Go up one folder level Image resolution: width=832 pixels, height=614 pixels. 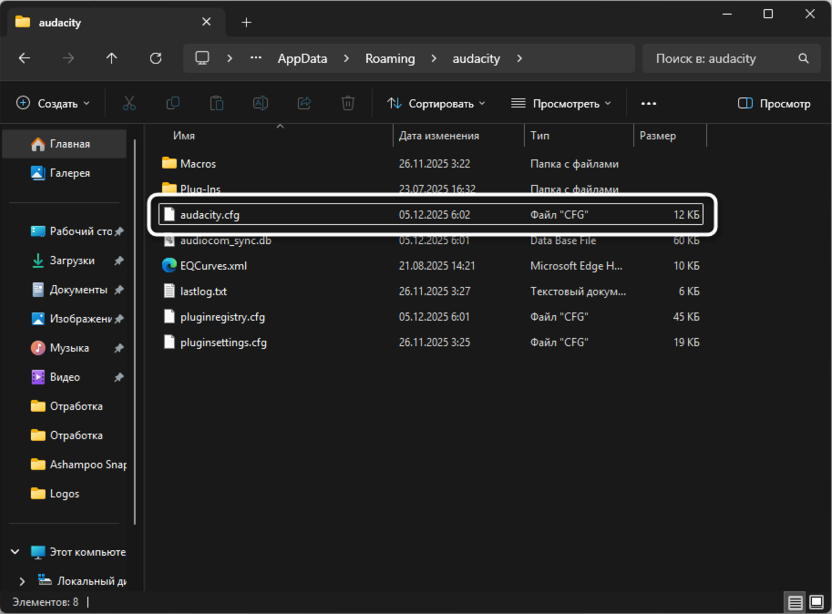(112, 59)
